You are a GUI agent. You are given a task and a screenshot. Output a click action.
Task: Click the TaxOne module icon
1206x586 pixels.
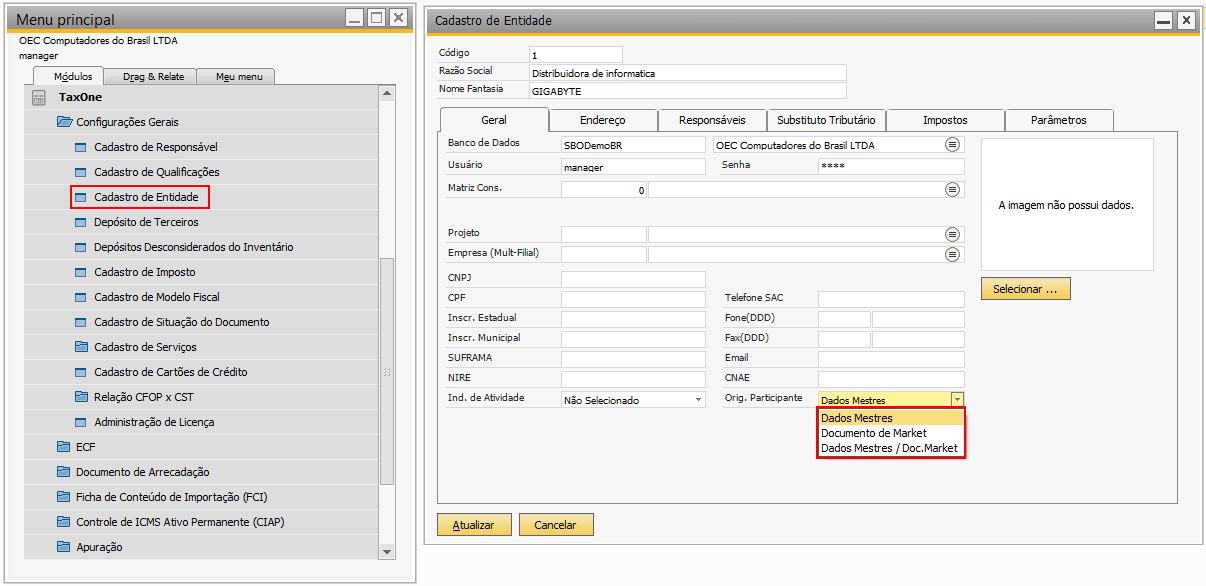[x=39, y=97]
